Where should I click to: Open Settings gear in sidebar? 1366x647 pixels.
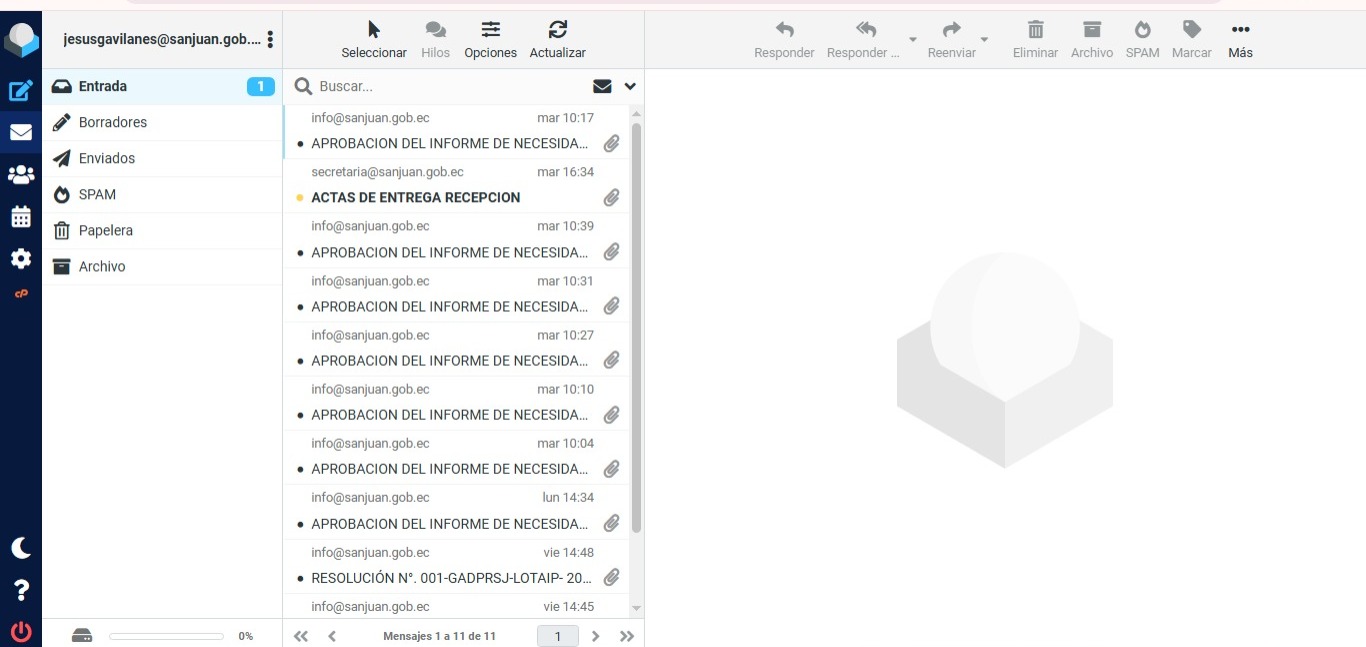click(x=20, y=259)
